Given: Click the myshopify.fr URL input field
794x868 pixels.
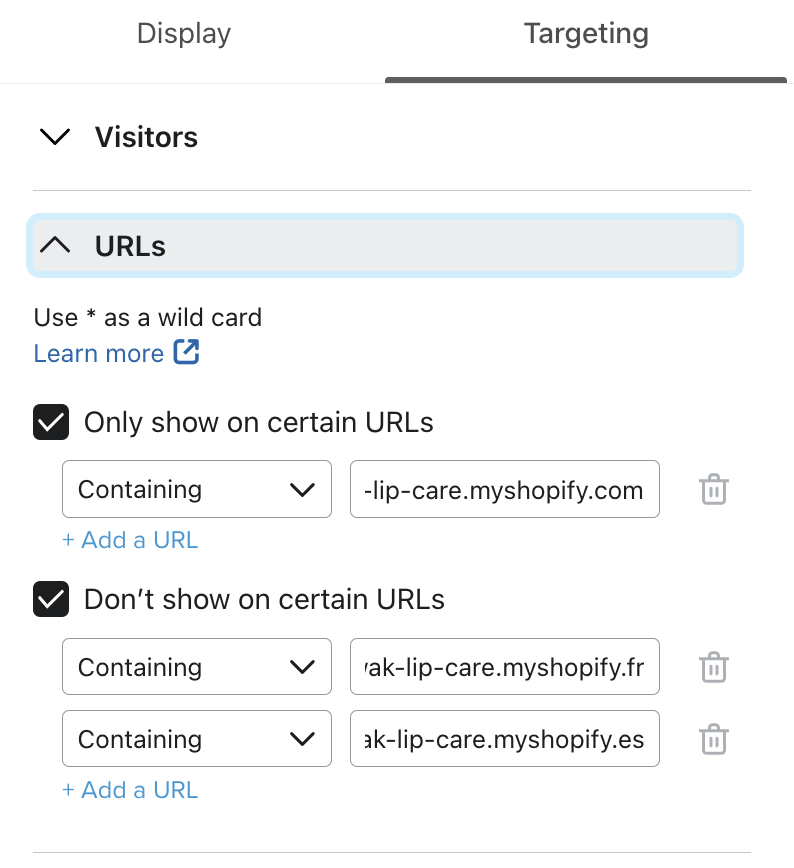Looking at the screenshot, I should pos(504,666).
